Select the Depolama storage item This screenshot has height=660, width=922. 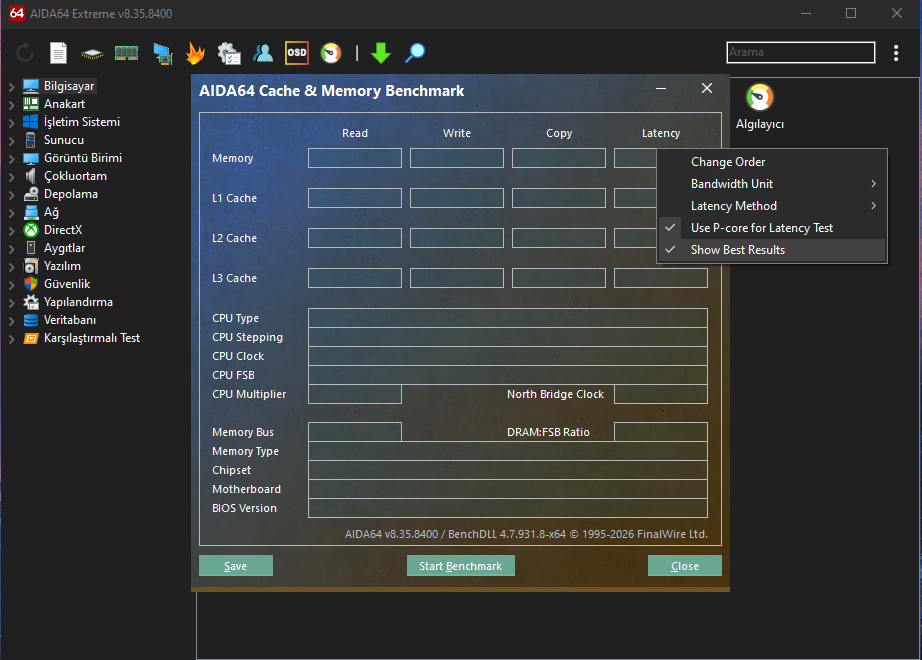coord(71,194)
